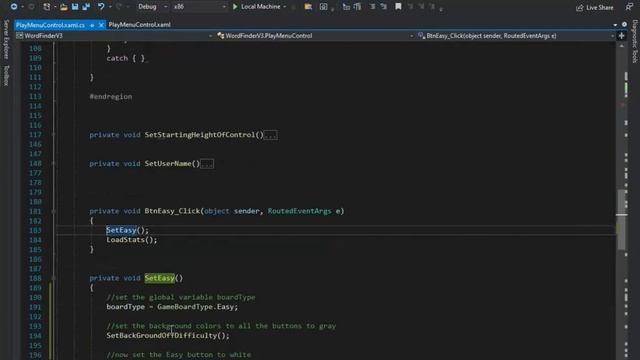
Task: Open the Local Machine target dropdown arrow
Action: 284,7
